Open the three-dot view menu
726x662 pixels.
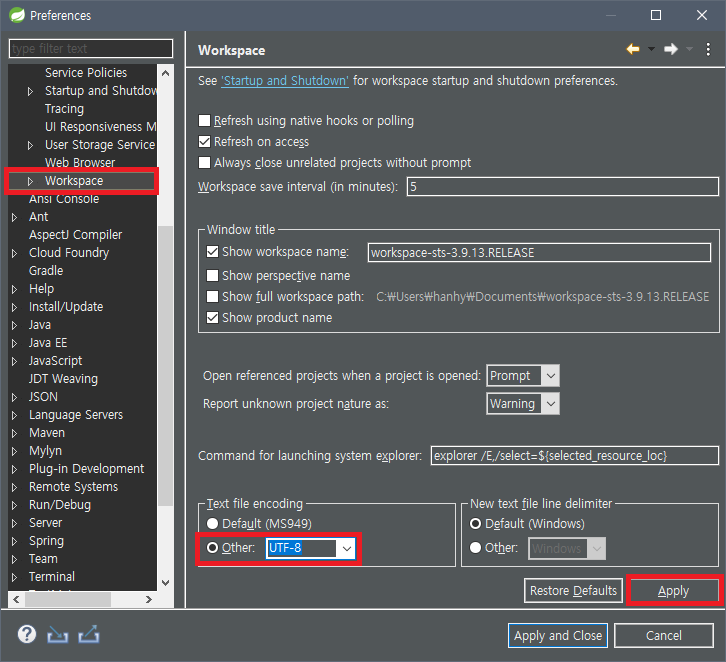708,49
